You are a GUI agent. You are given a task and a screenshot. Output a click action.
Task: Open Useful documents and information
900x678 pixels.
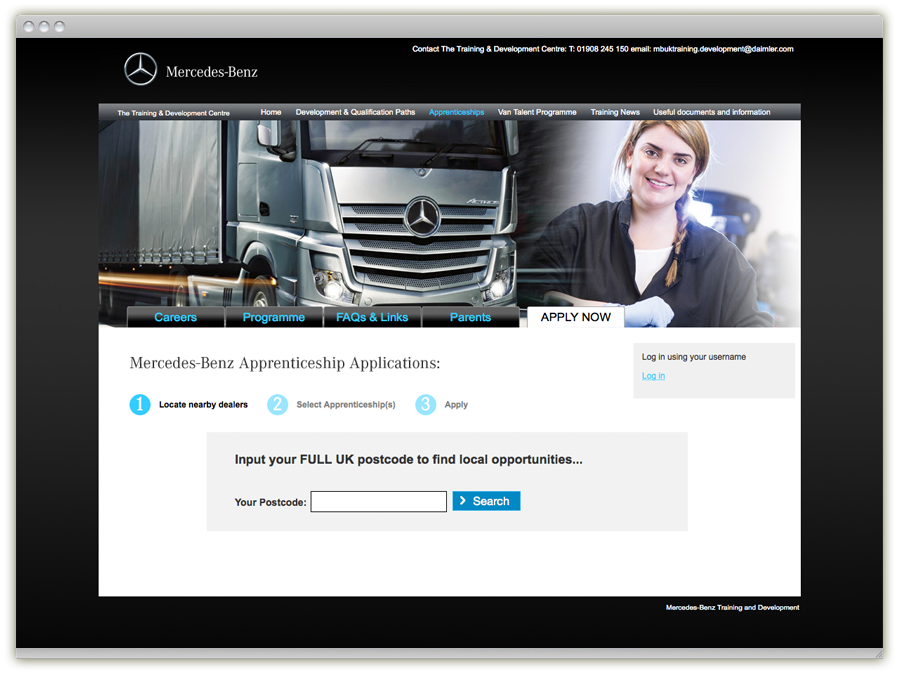[x=711, y=113]
